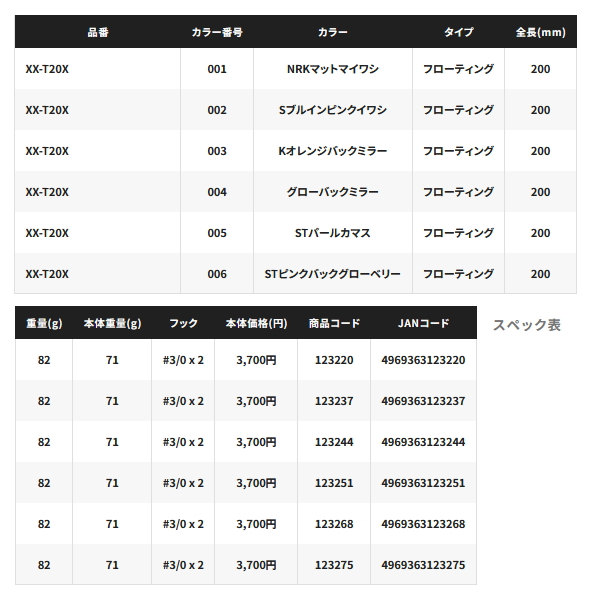Click JAN code 4969363123237
Image resolution: width=600 pixels, height=600 pixels.
423,401
